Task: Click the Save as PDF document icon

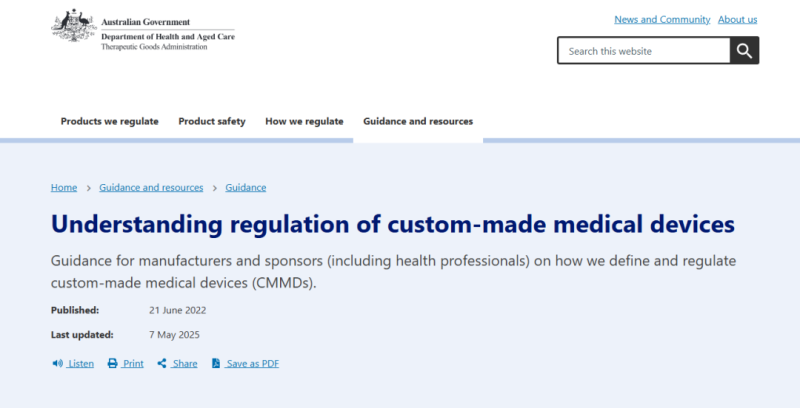Action: [216, 364]
